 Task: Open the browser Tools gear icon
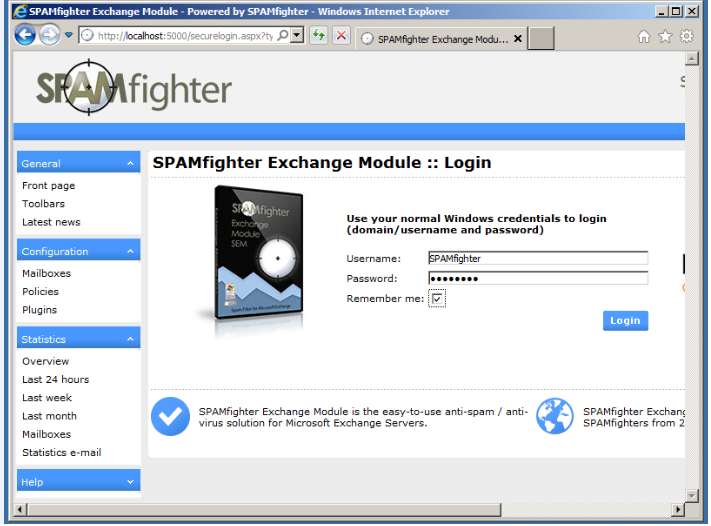coord(686,36)
